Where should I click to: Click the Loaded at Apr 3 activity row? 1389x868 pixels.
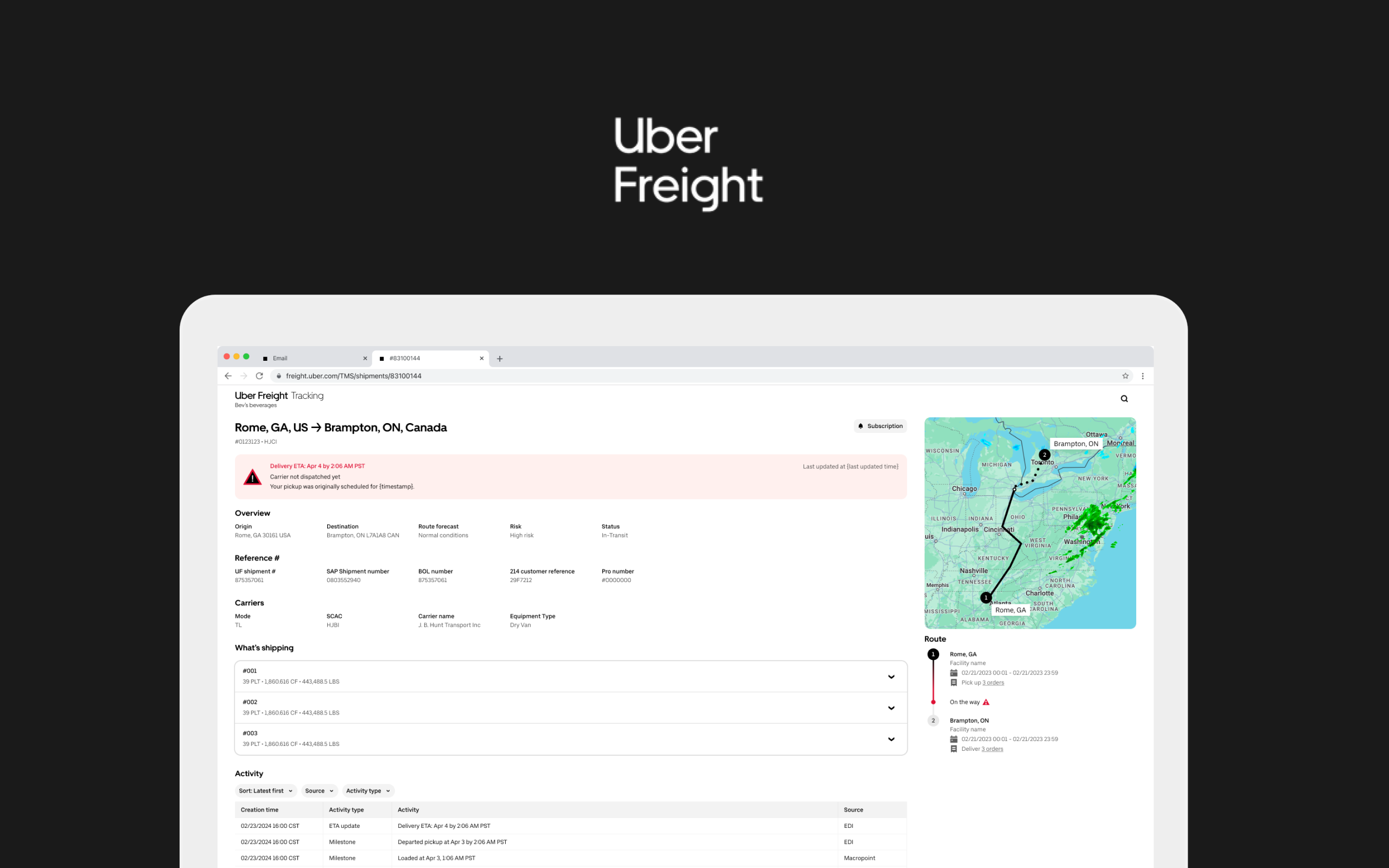coord(571,858)
